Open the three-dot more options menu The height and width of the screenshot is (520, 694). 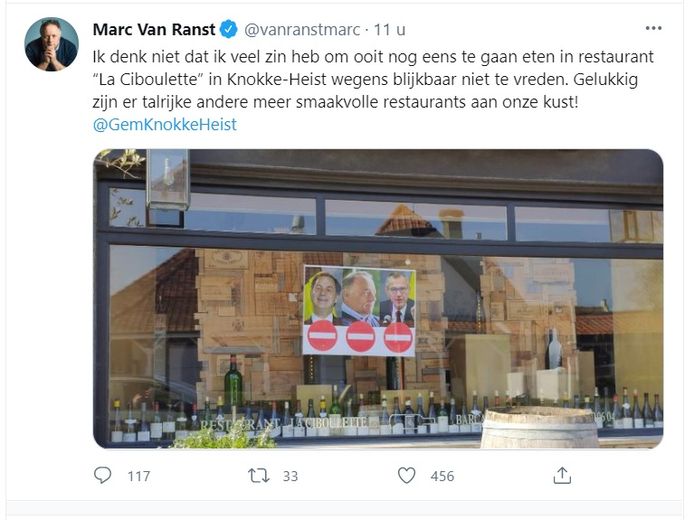pos(653,28)
